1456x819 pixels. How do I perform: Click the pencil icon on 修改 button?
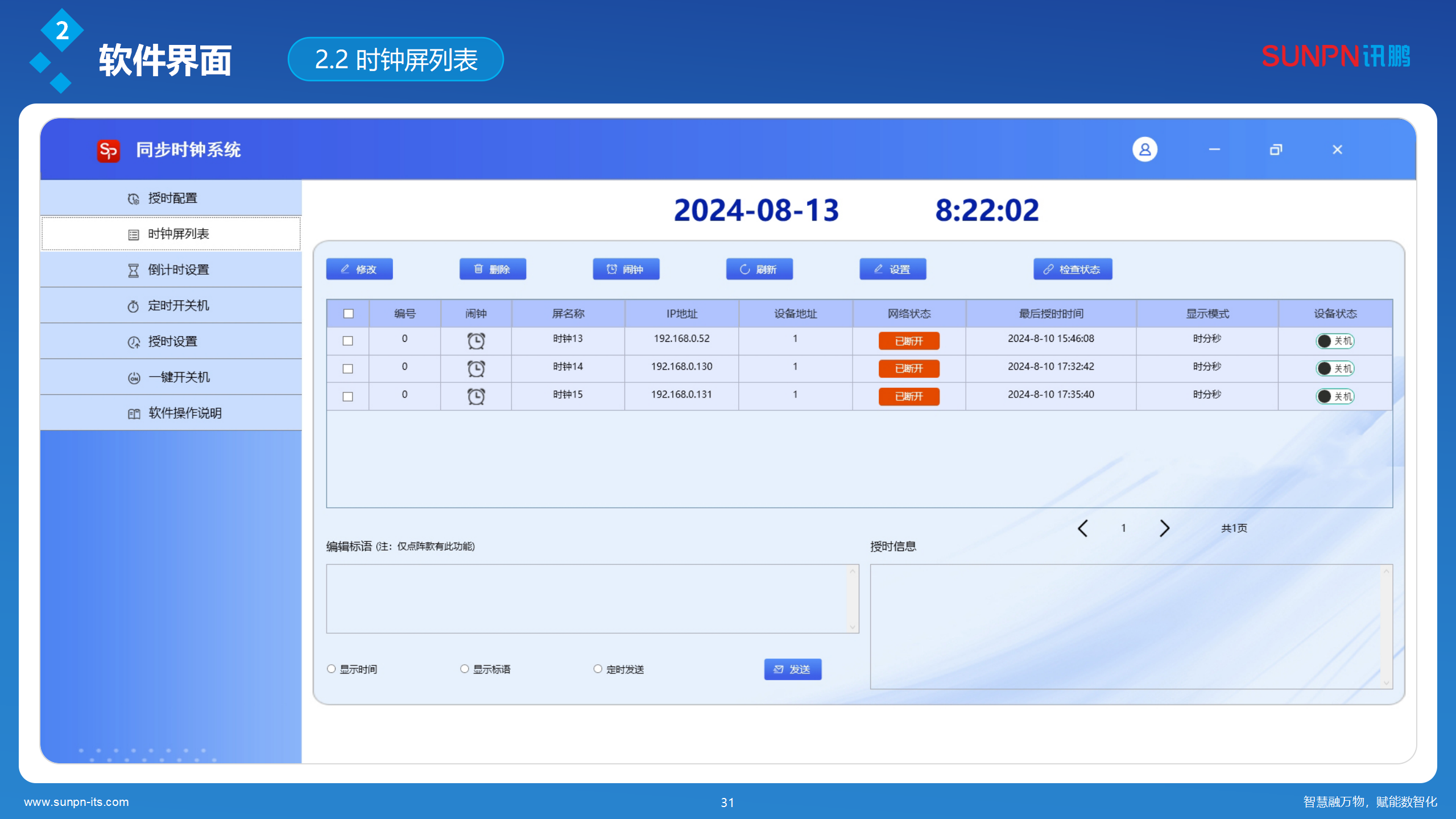(345, 269)
